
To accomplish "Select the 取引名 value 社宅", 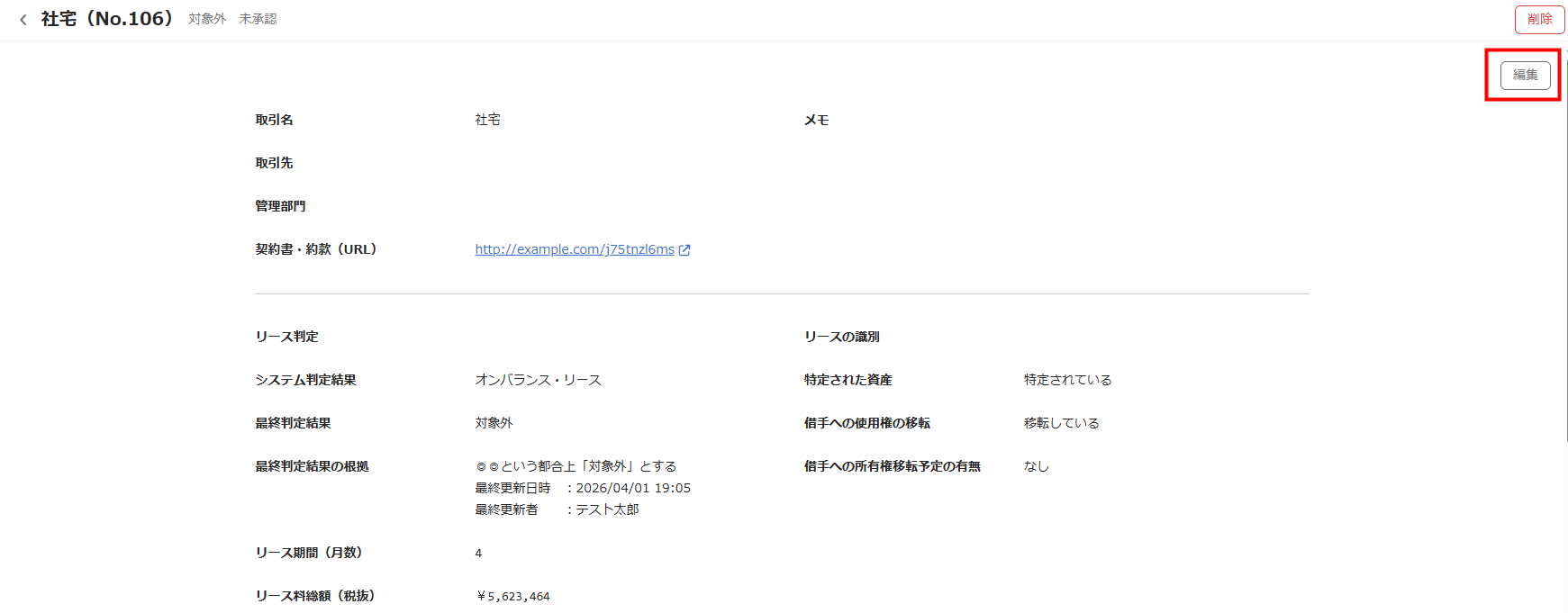I will point(487,120).
